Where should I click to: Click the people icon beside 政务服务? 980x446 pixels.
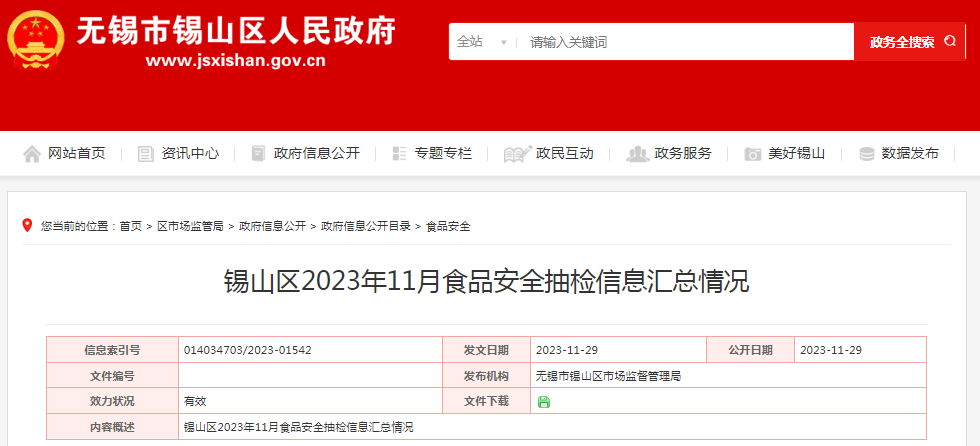(636, 154)
